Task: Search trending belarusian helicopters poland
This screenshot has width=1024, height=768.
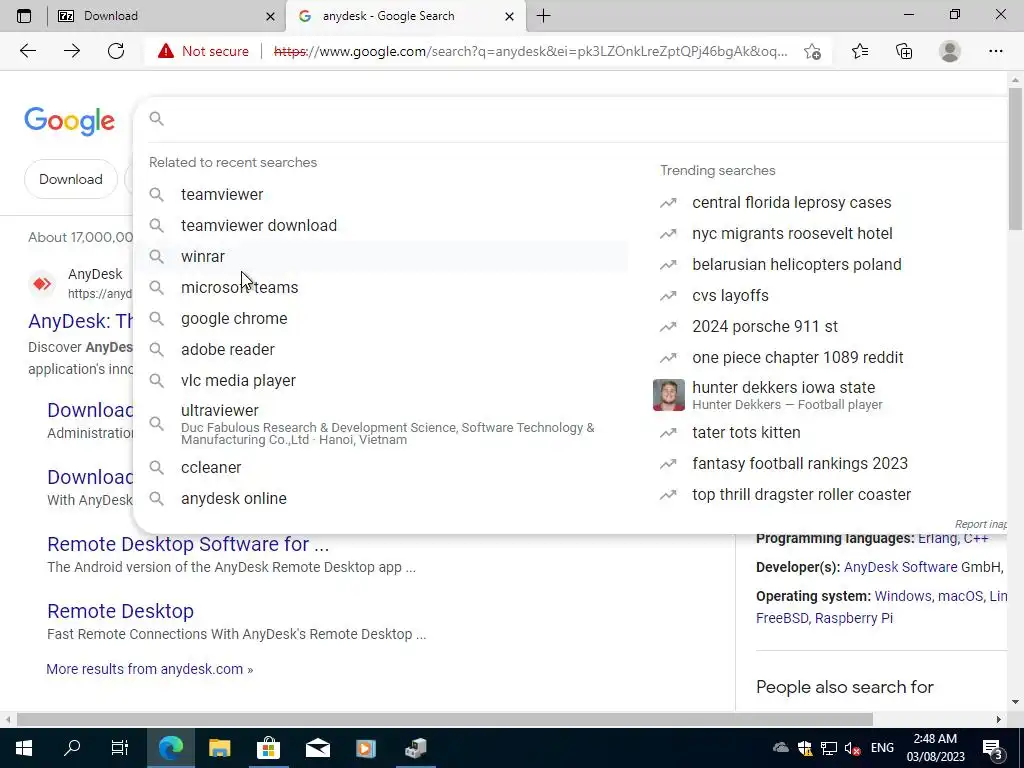Action: click(x=797, y=264)
